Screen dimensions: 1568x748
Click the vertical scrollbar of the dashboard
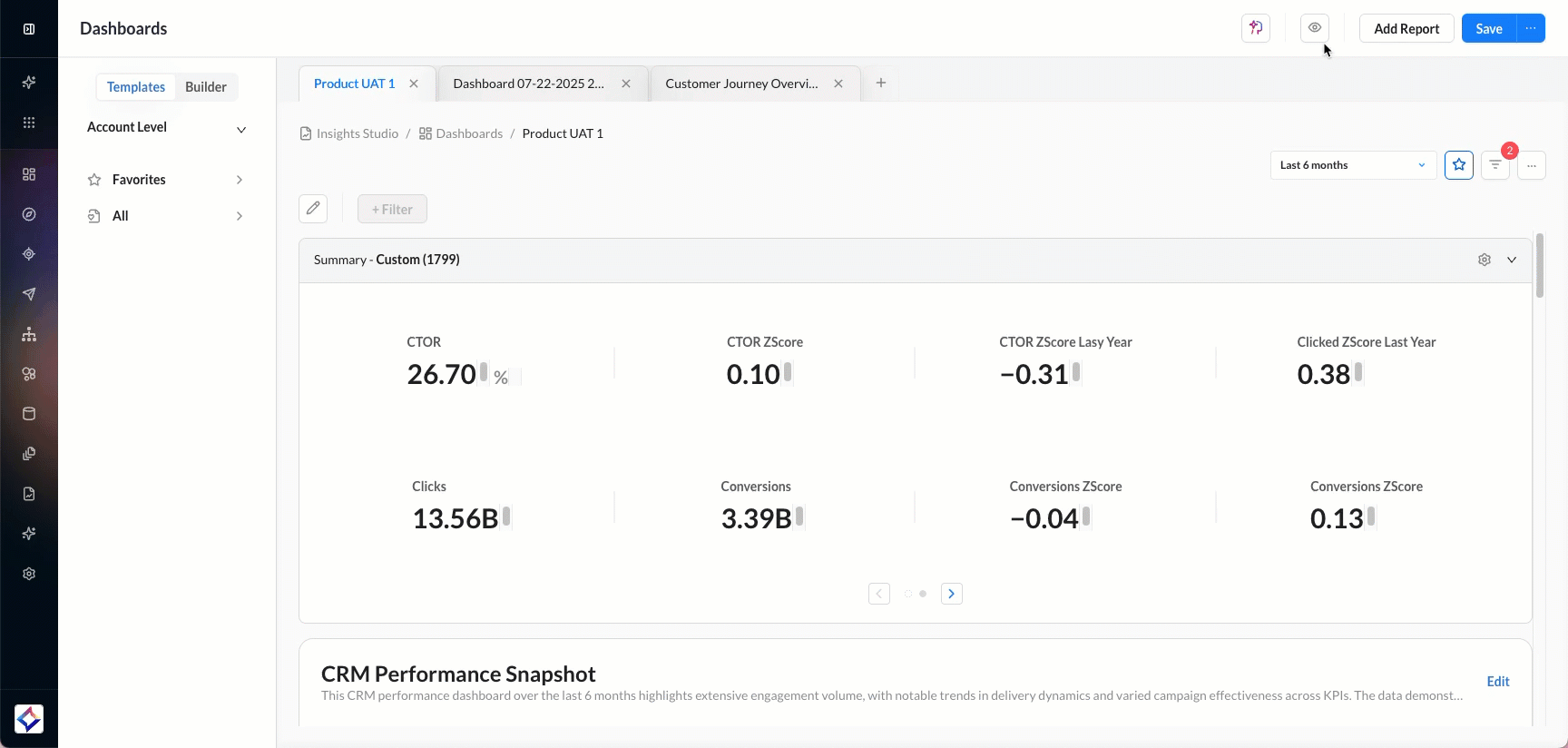point(1539,266)
